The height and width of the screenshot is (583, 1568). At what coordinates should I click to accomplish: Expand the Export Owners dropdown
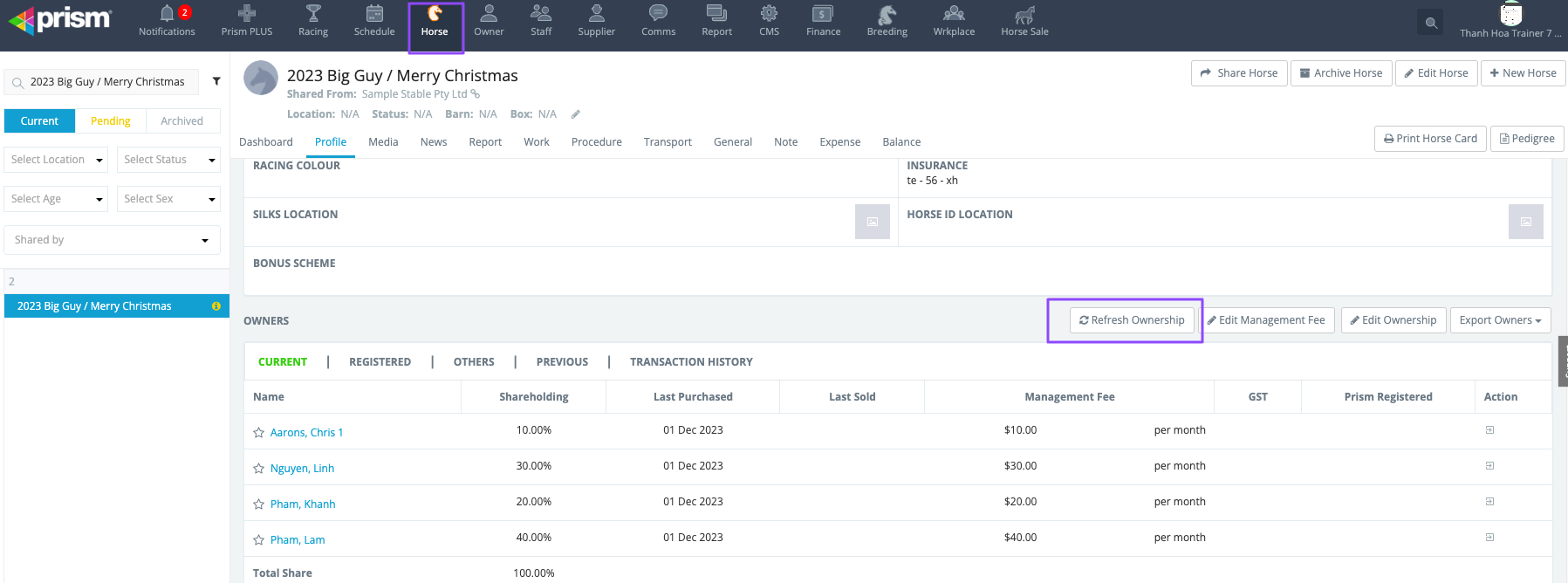tap(1500, 320)
